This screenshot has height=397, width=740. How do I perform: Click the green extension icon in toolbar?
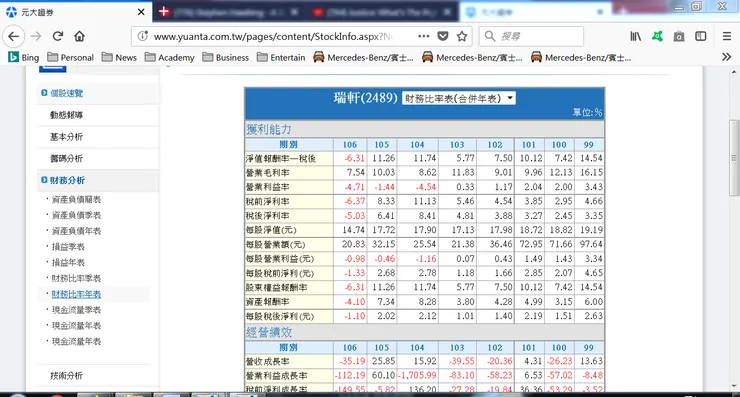click(657, 36)
